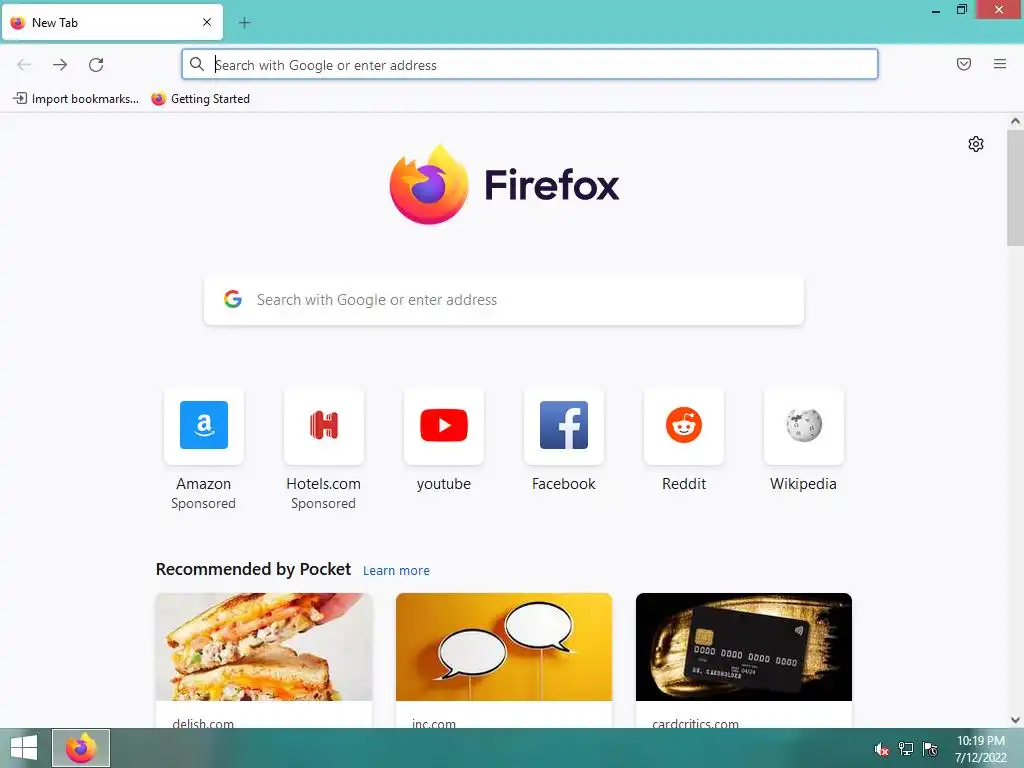Close the New Tab tab
The image size is (1024, 768).
point(207,22)
